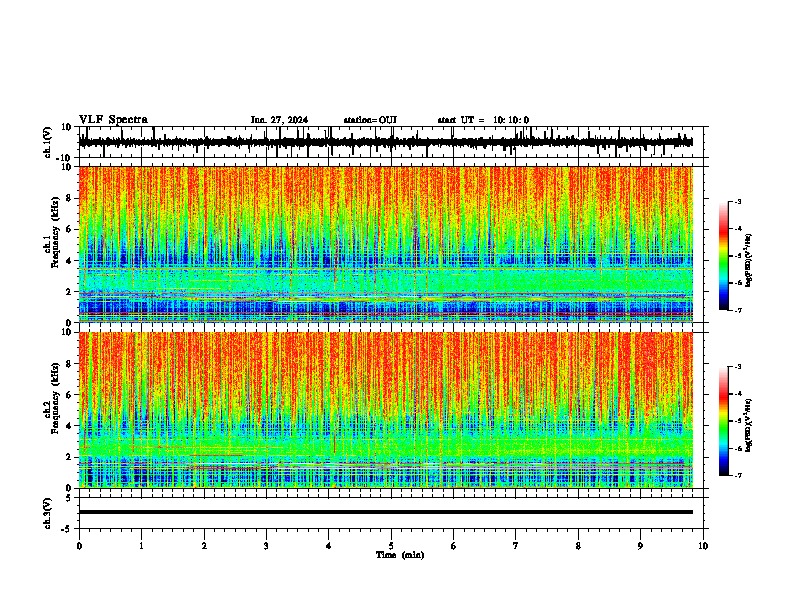Click the -3 label on ch.1 colorbar

coord(737,201)
